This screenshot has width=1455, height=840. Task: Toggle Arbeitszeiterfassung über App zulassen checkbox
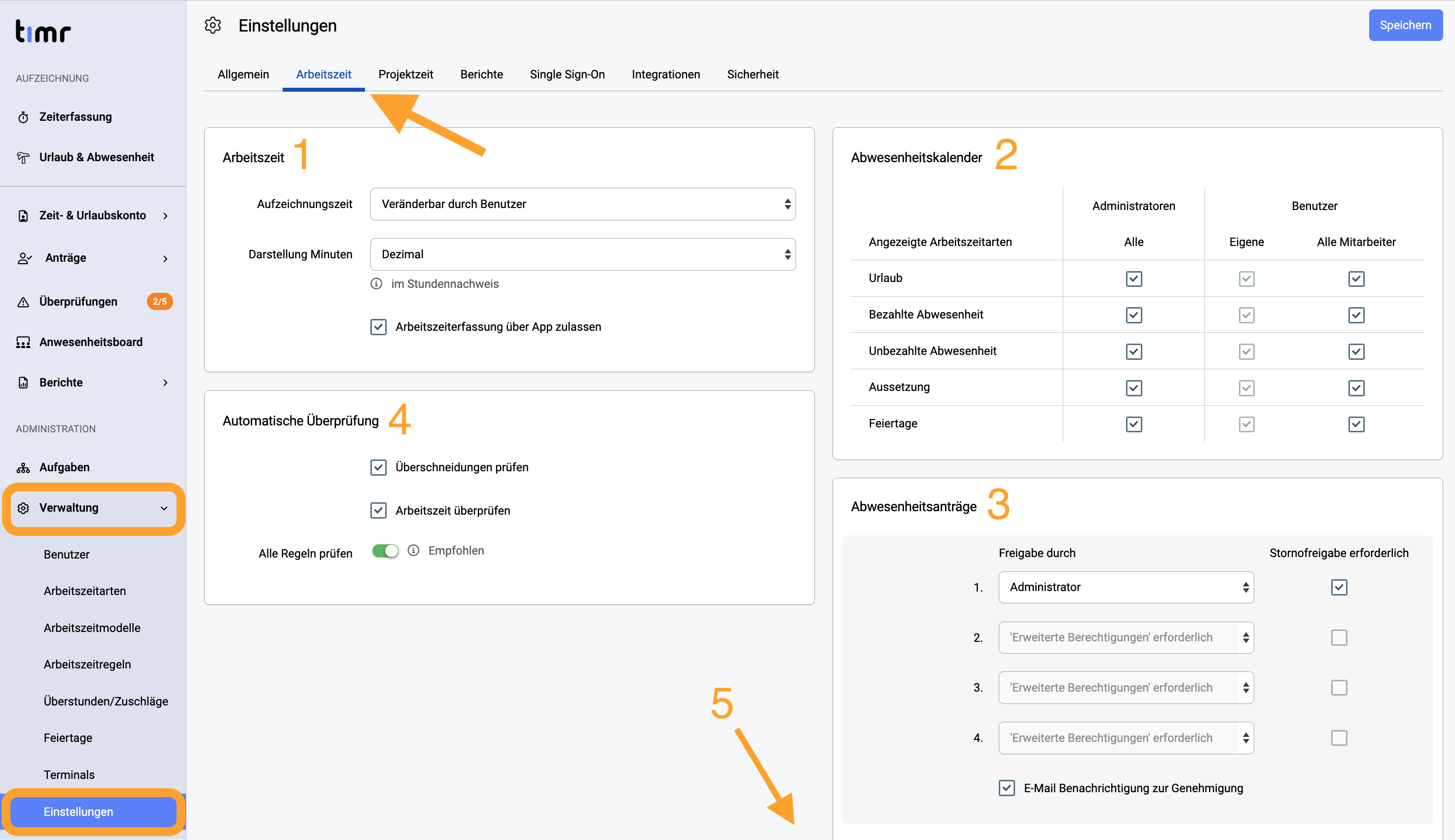coord(379,327)
